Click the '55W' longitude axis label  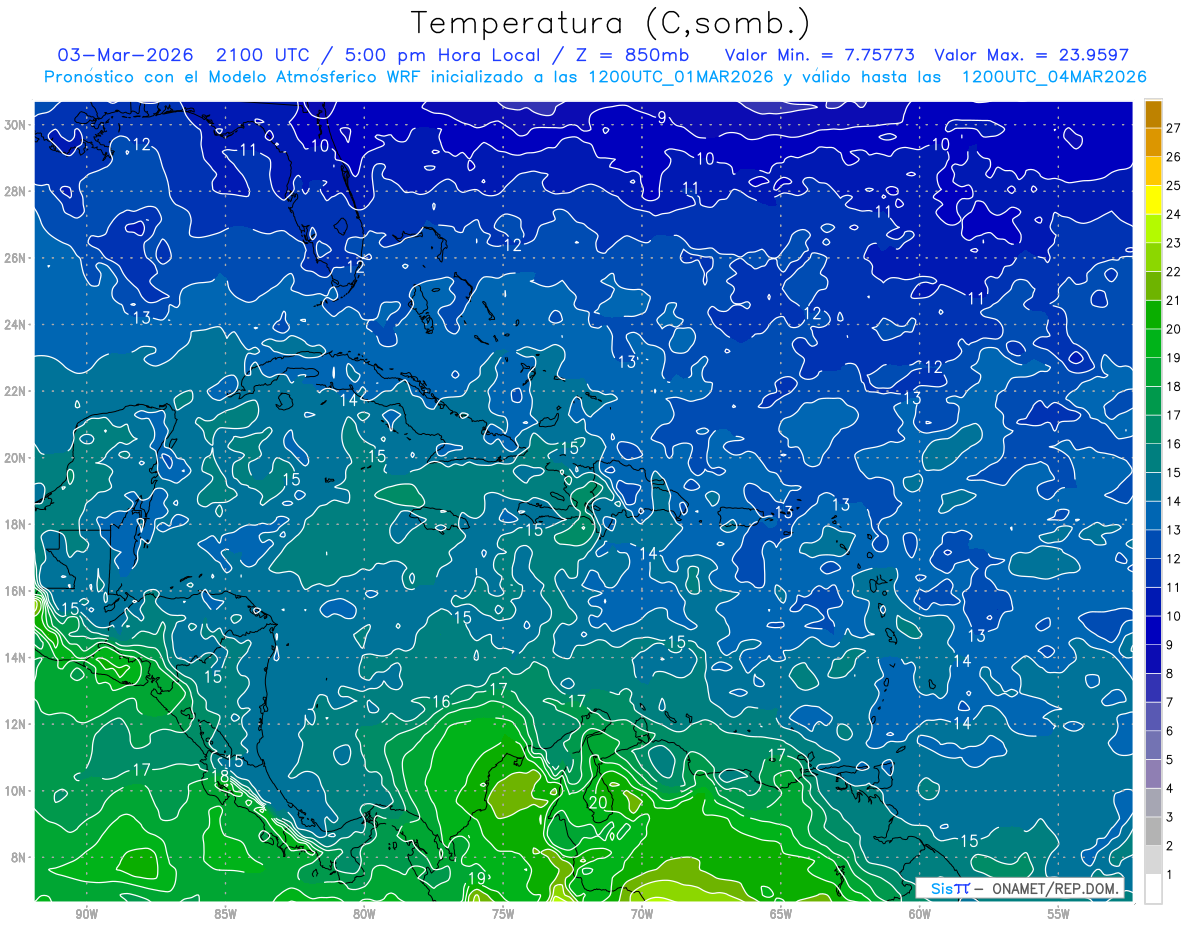(x=1059, y=914)
